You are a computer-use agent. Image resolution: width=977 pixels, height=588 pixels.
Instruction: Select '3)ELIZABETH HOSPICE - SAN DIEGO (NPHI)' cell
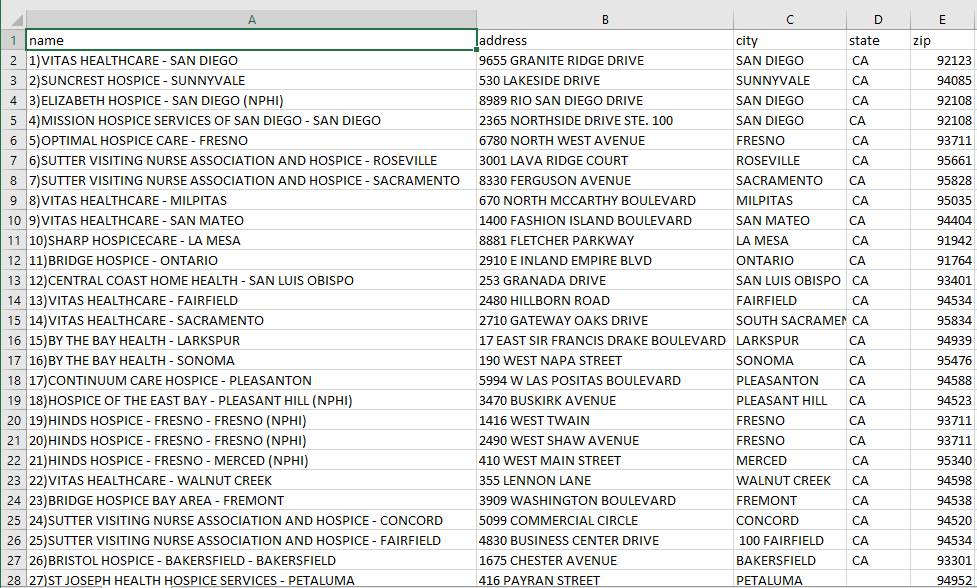click(x=252, y=100)
